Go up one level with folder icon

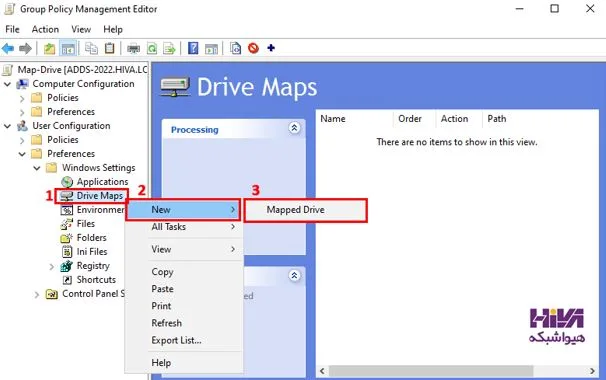point(49,48)
